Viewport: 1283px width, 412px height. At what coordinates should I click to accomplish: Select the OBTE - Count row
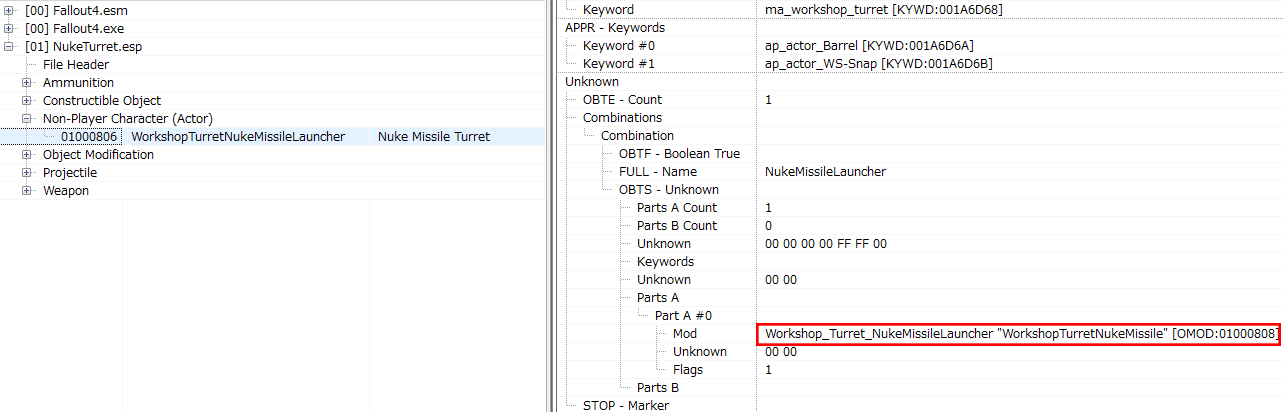pos(622,99)
